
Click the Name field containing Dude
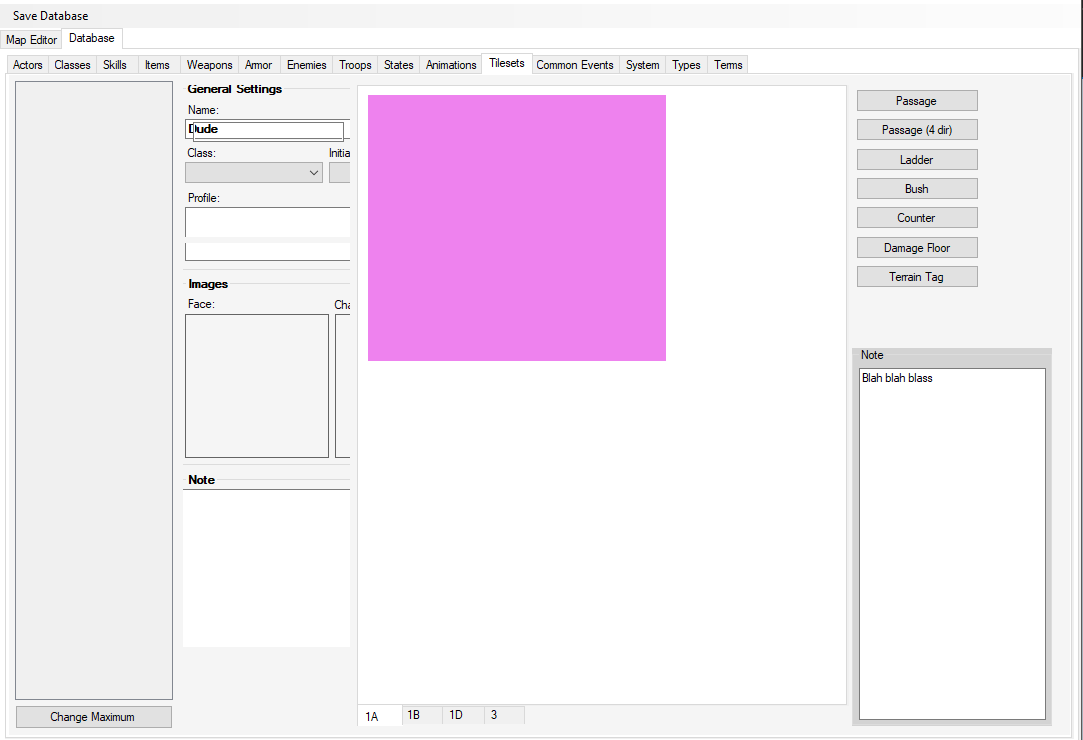[267, 129]
